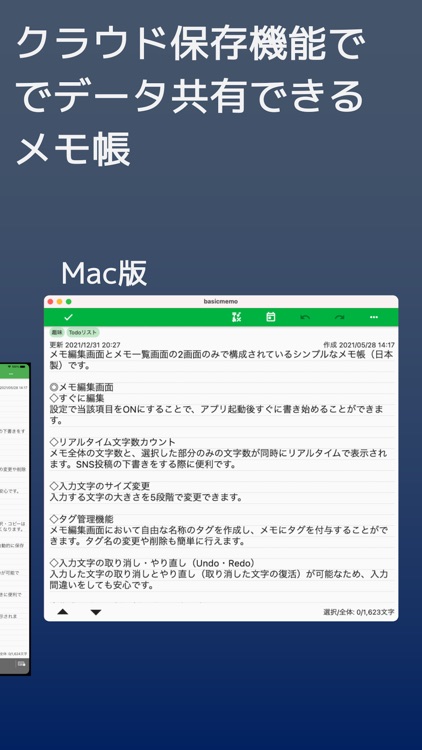Screen dimensions: 422x750
Task: Maximize basicmemo window with green button
Action: tap(69, 302)
